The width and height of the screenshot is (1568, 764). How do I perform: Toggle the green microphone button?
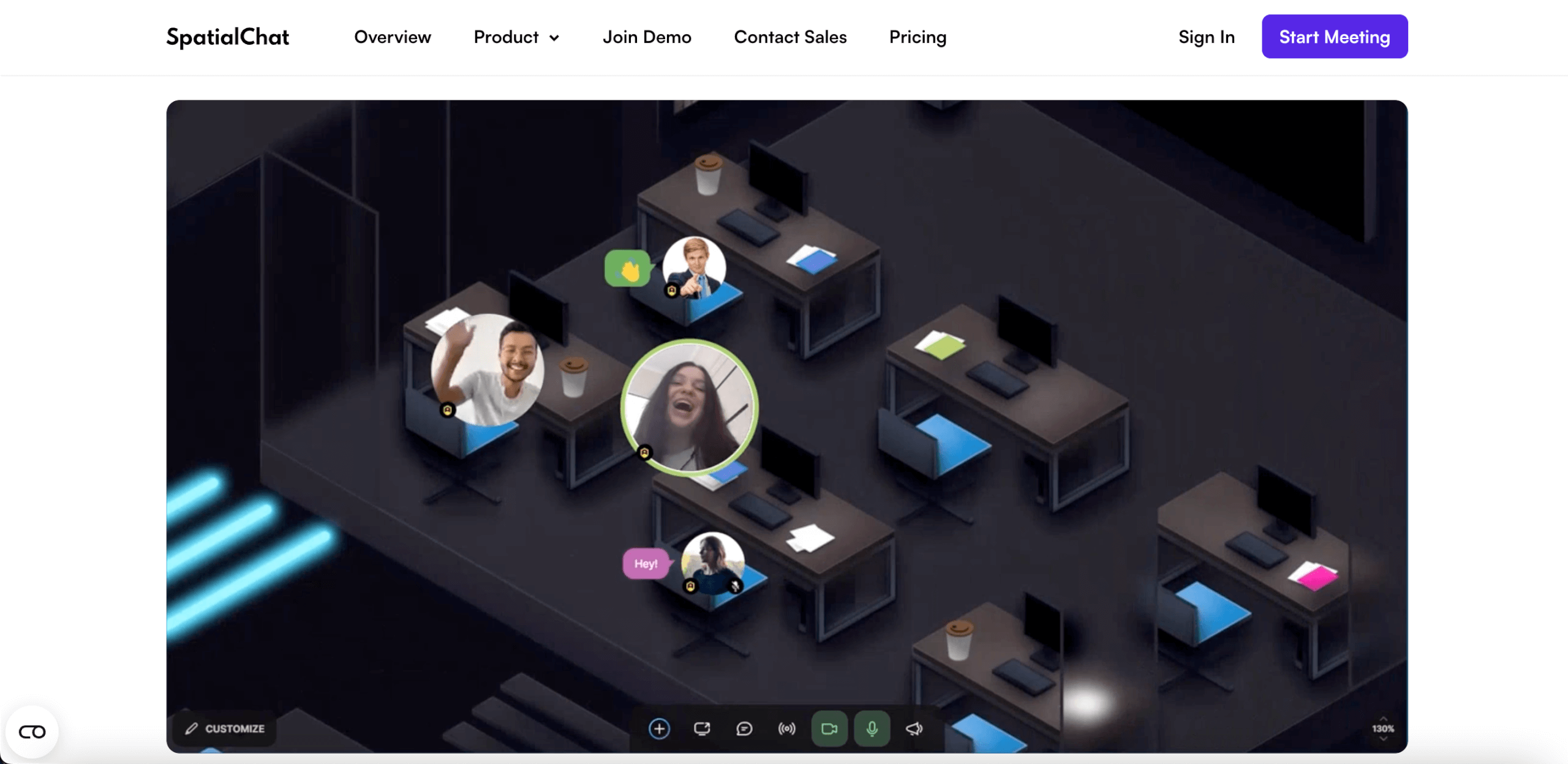tap(872, 728)
